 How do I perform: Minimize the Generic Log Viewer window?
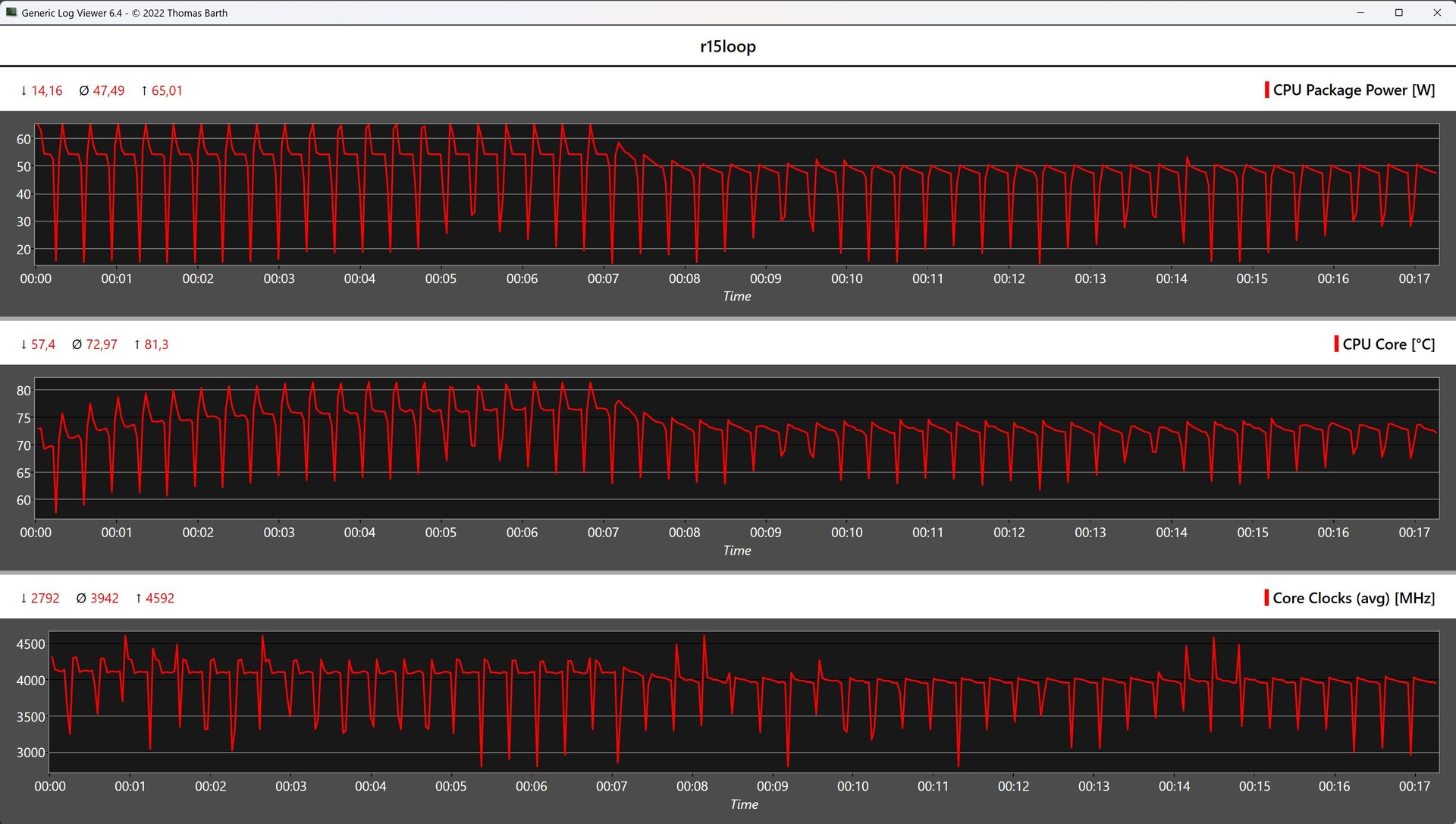1360,12
